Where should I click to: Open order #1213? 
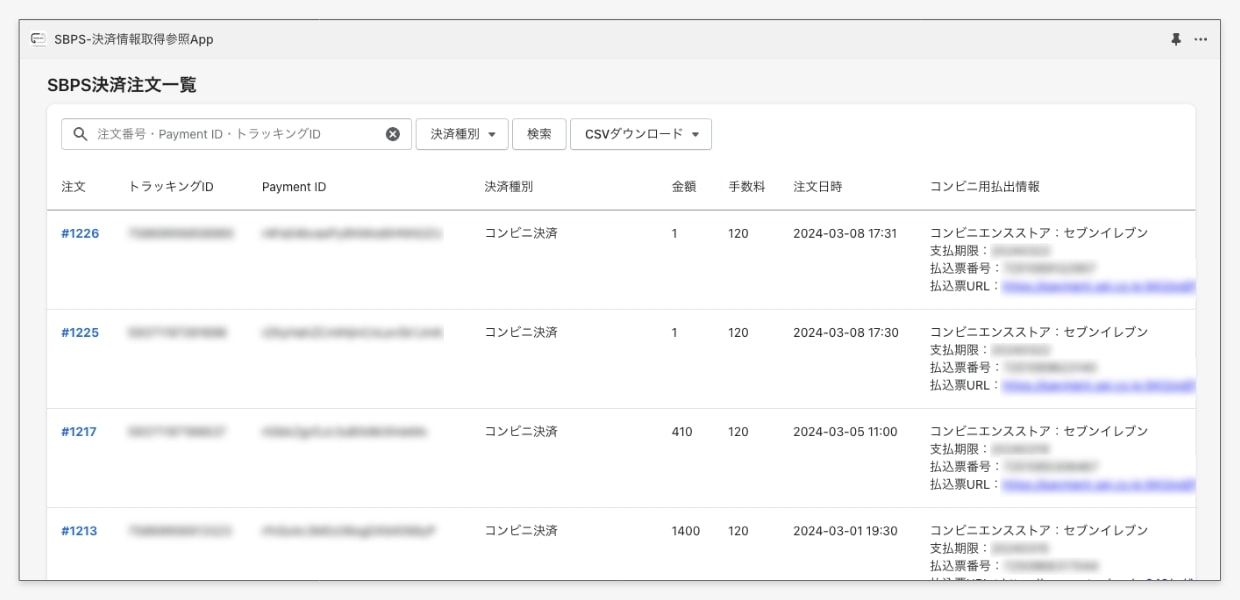click(x=79, y=531)
